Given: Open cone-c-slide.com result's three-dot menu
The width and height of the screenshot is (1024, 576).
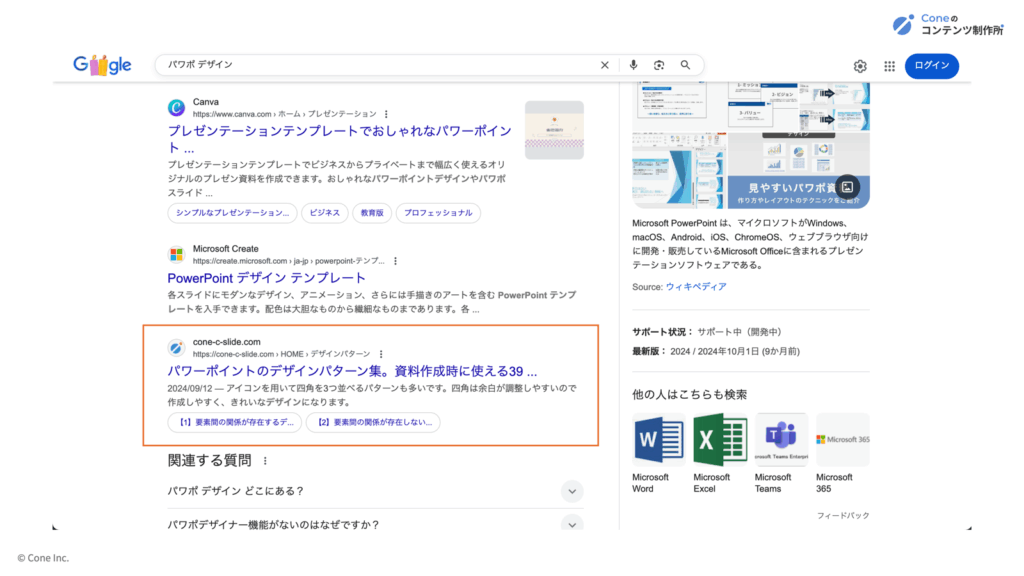Looking at the screenshot, I should pyautogui.click(x=381, y=354).
